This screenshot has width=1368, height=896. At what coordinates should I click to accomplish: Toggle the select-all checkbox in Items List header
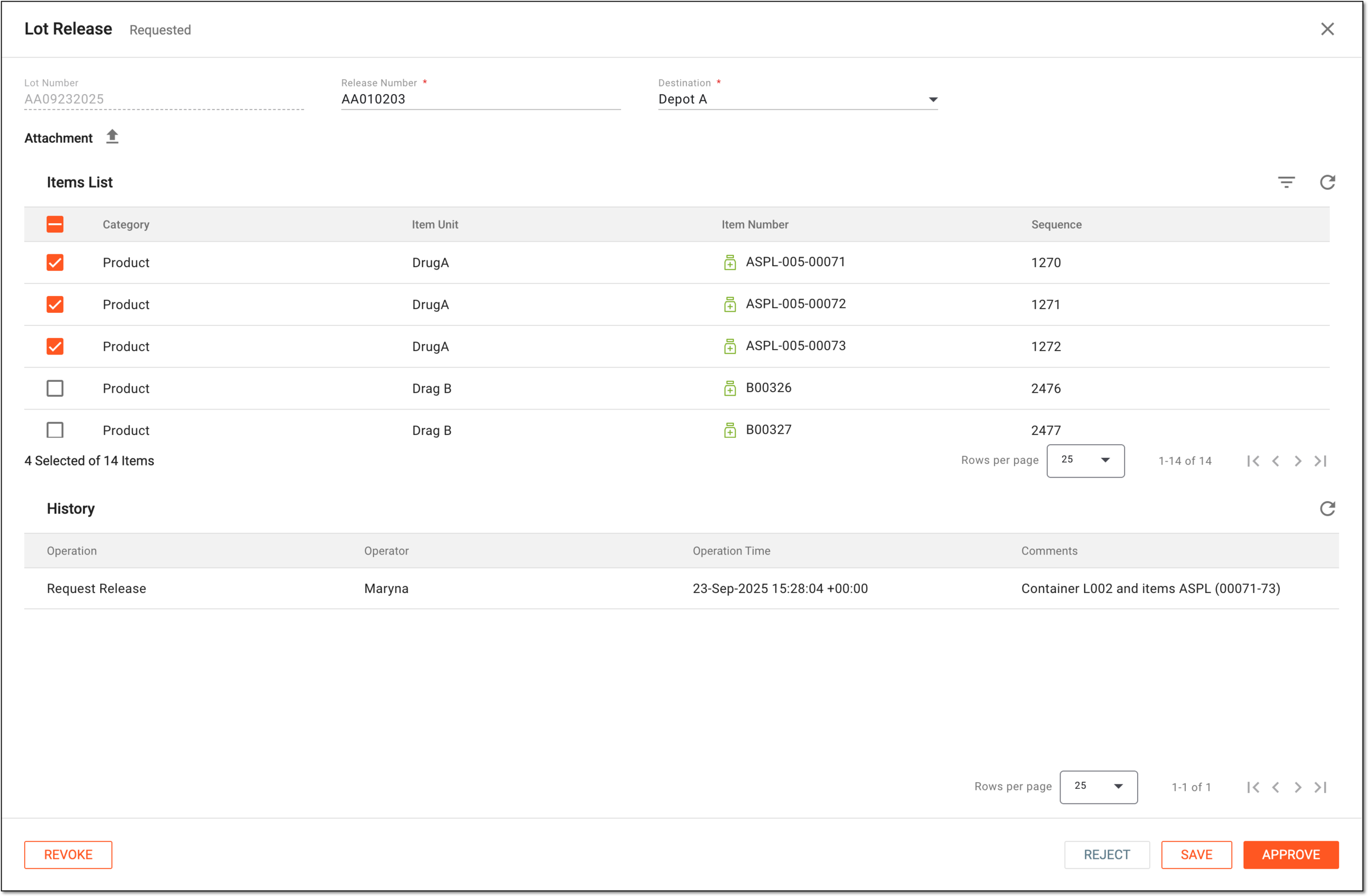(55, 224)
